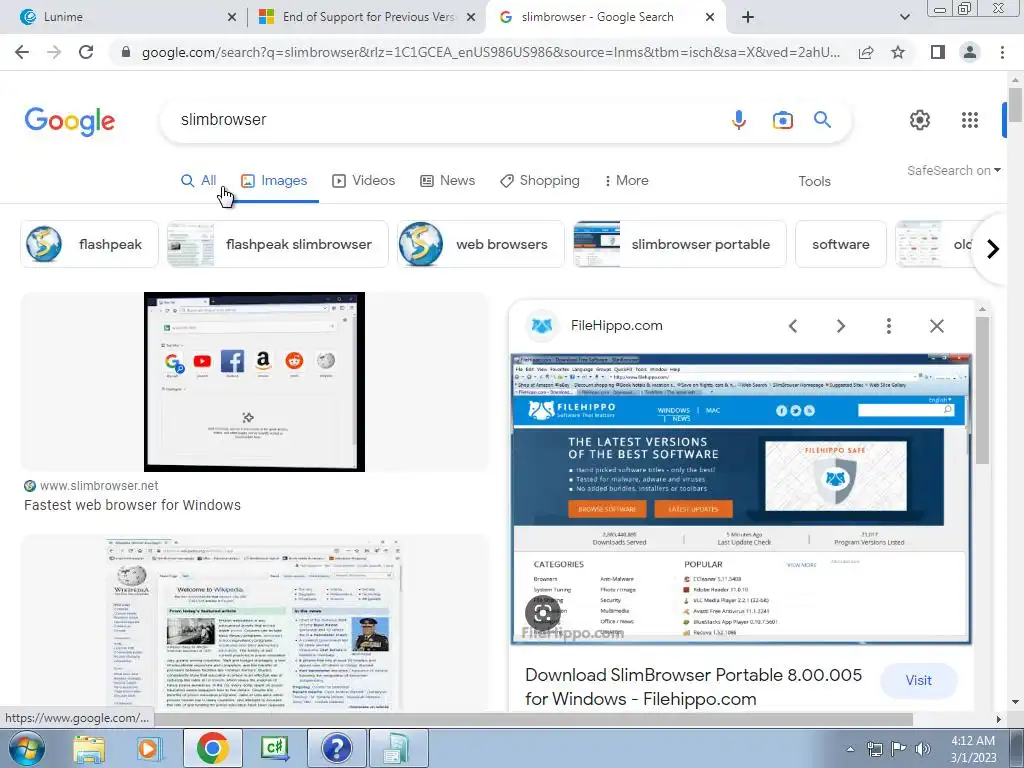Screen dimensions: 1024x768
Task: Expand the More search categories menu
Action: [626, 181]
